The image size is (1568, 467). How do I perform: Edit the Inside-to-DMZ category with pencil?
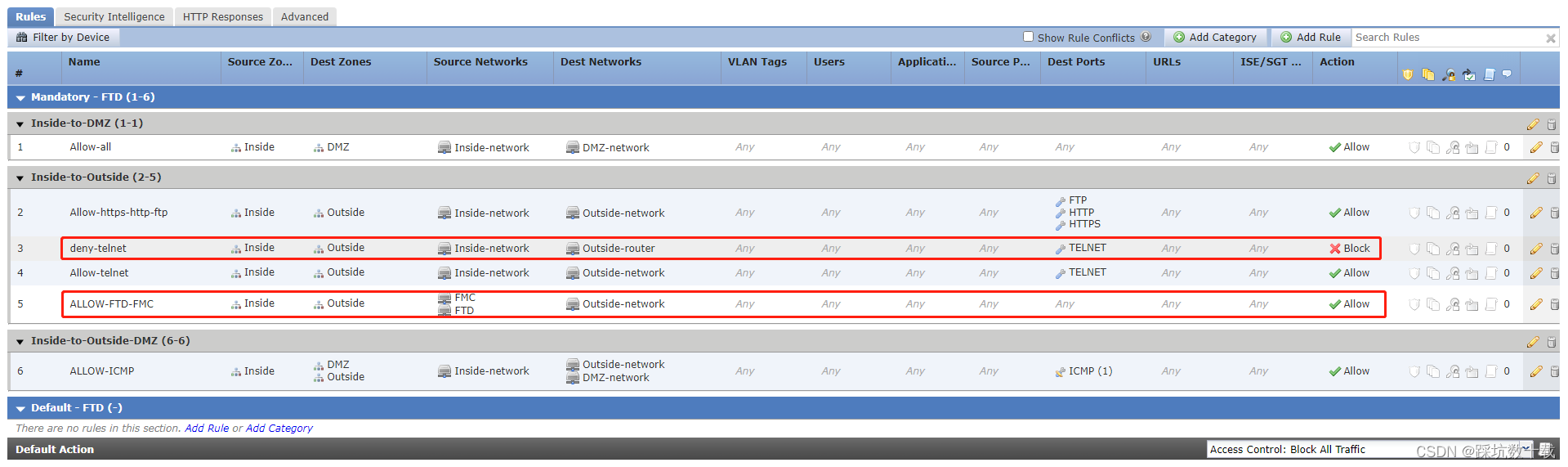point(1533,124)
